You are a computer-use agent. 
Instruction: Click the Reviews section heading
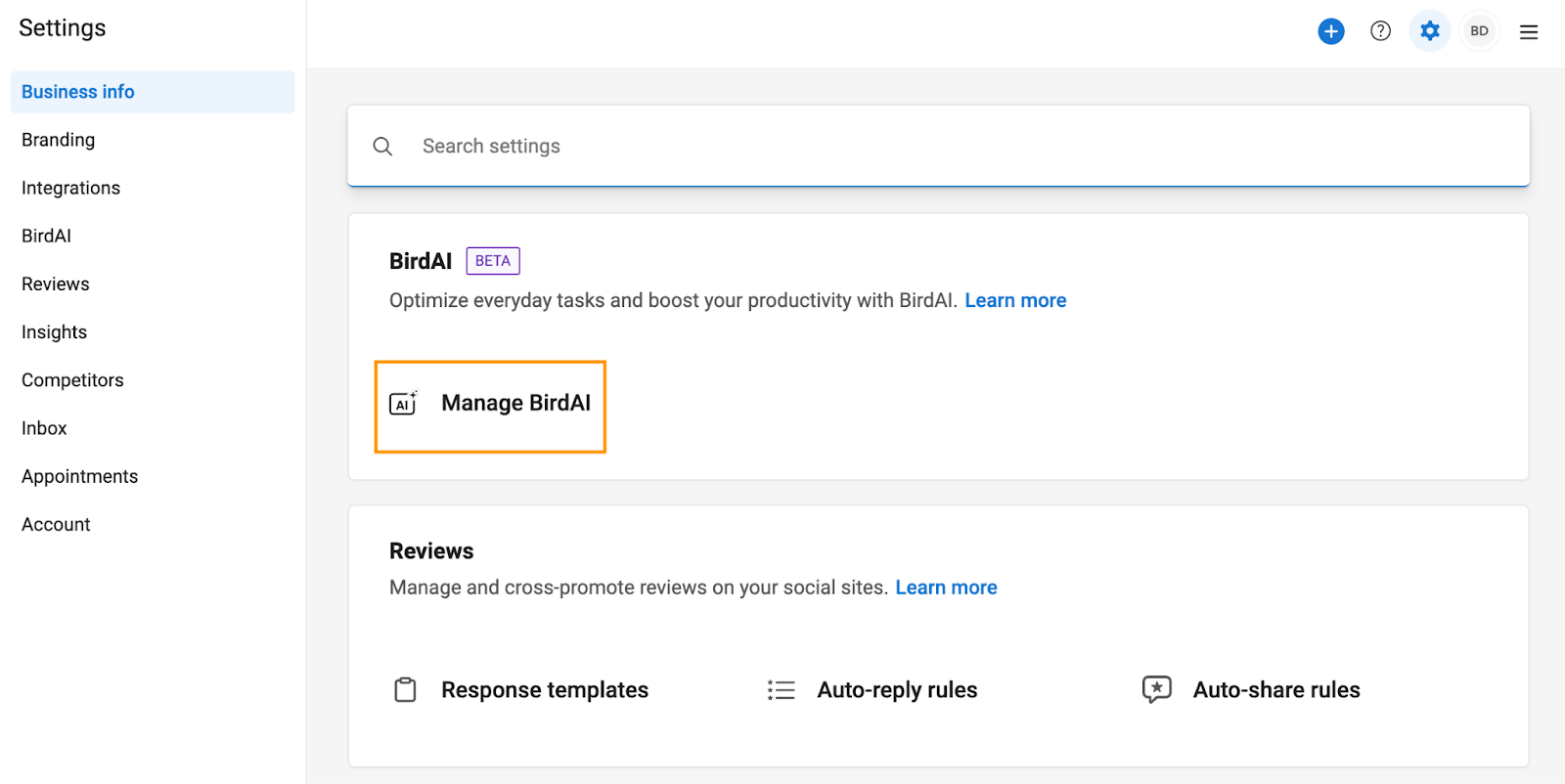431,551
